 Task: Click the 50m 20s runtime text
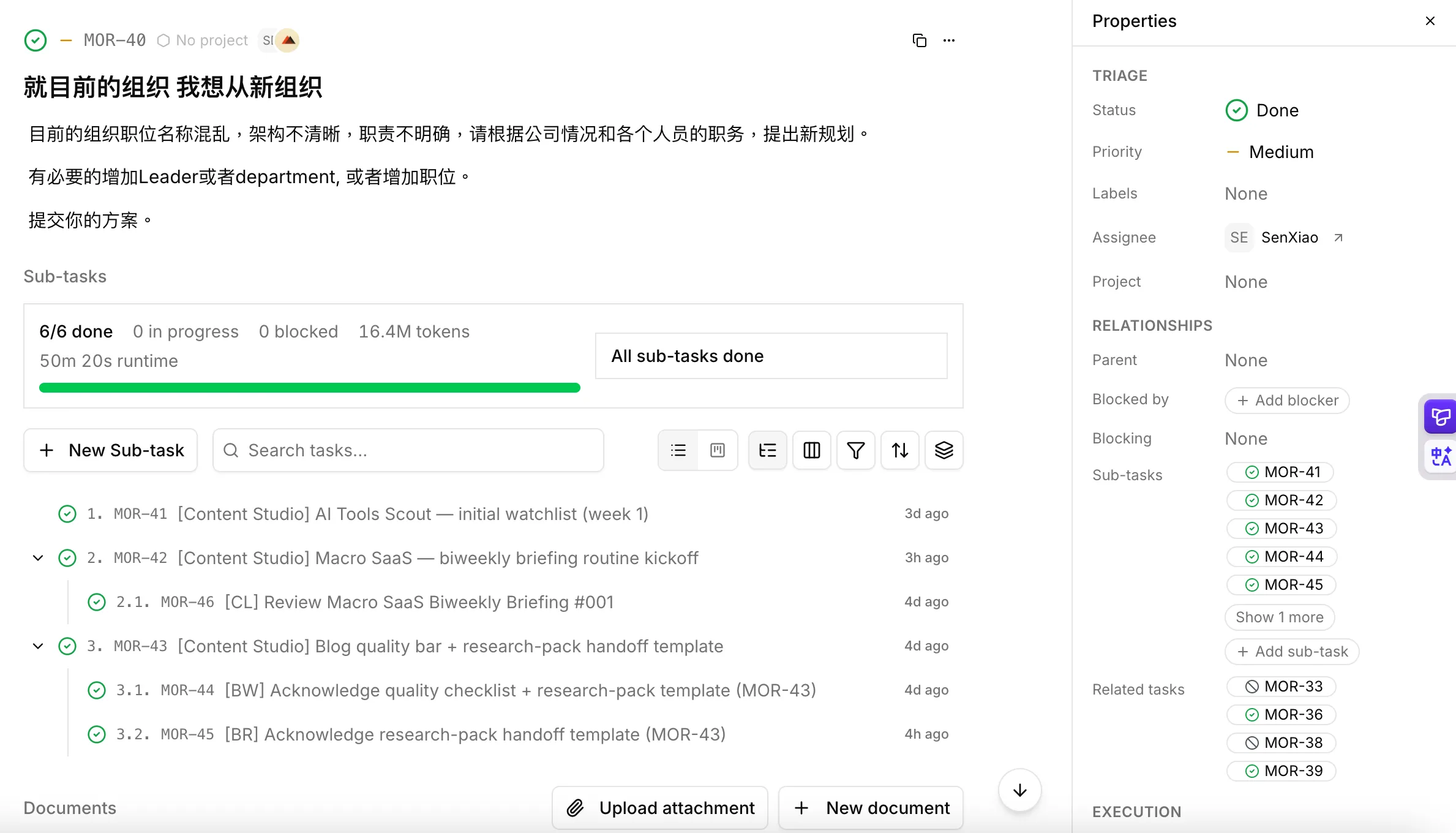(109, 361)
